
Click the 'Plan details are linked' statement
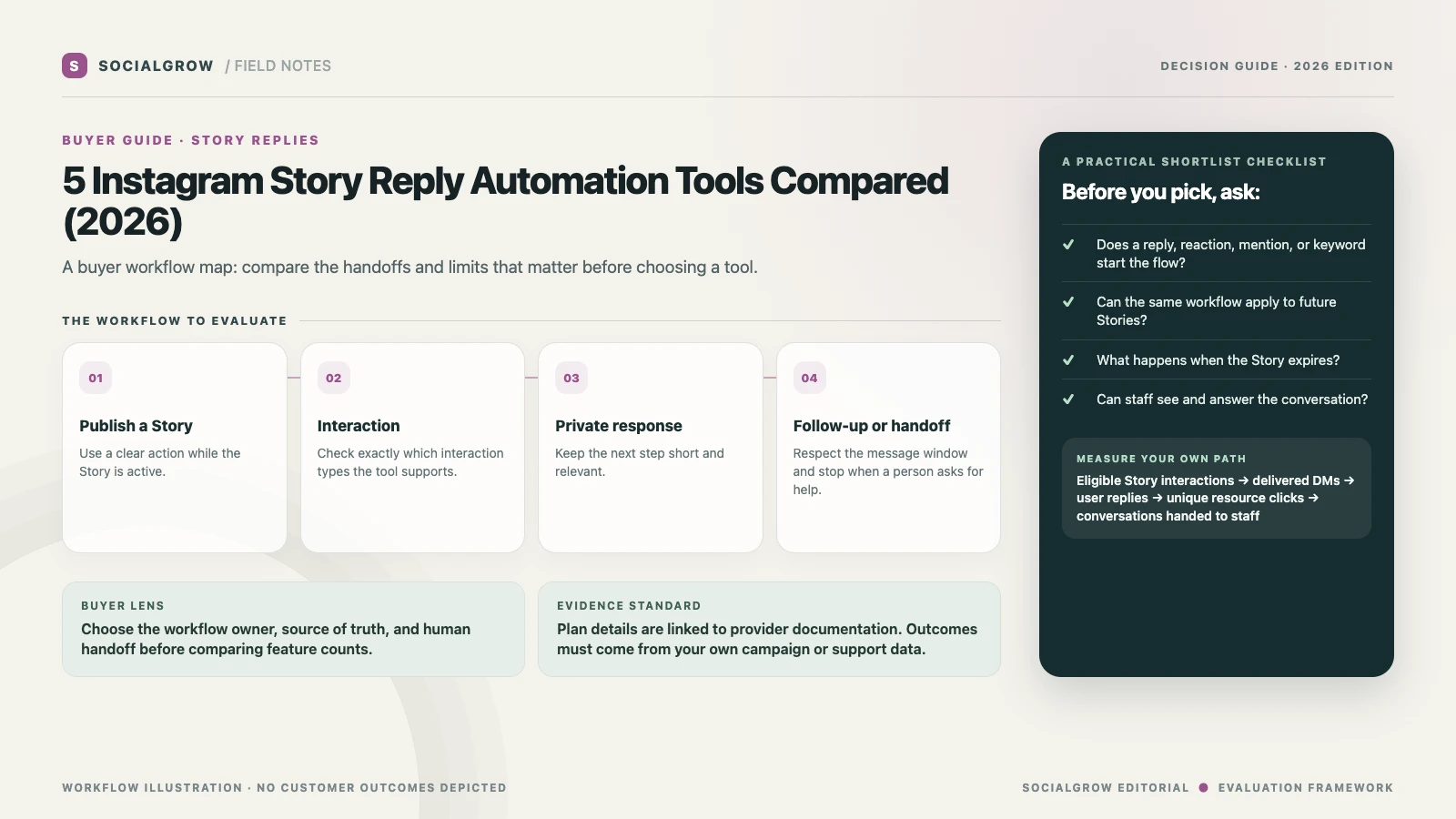[767, 639]
